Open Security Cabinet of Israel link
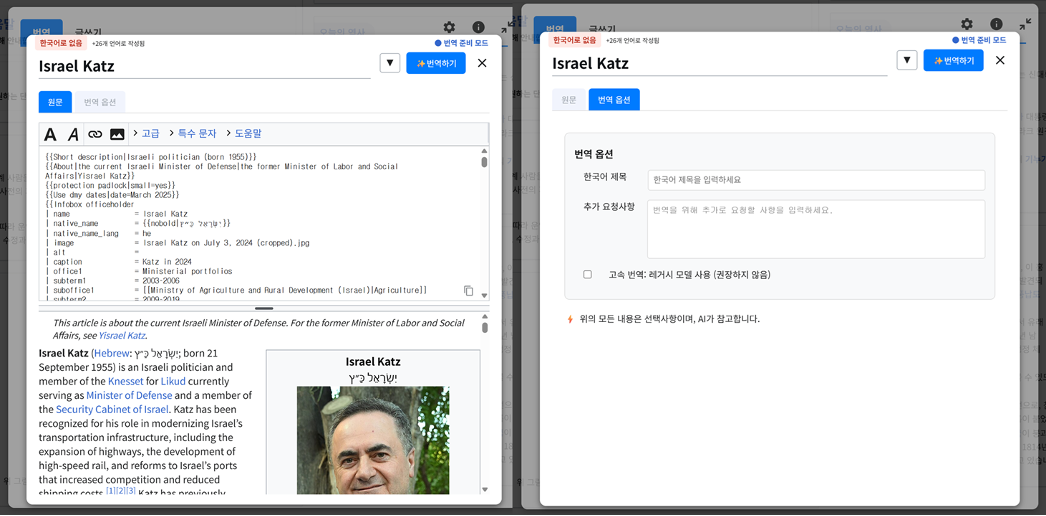Image resolution: width=1046 pixels, height=516 pixels. pyautogui.click(x=112, y=409)
